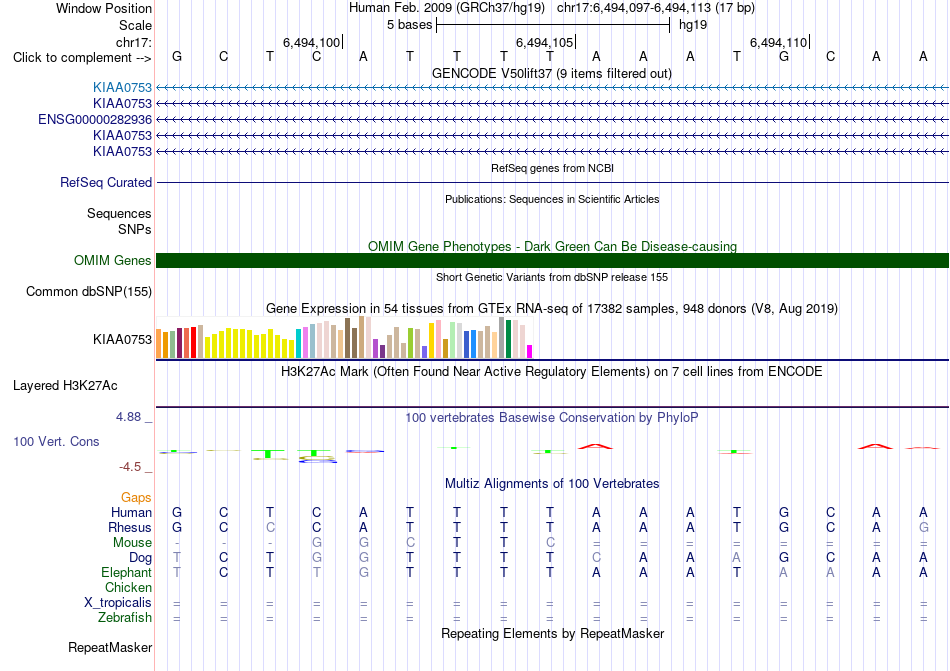Screen dimensions: 950x671
Task: Select the 'Rhesus' alignment row label
Action: 130,527
